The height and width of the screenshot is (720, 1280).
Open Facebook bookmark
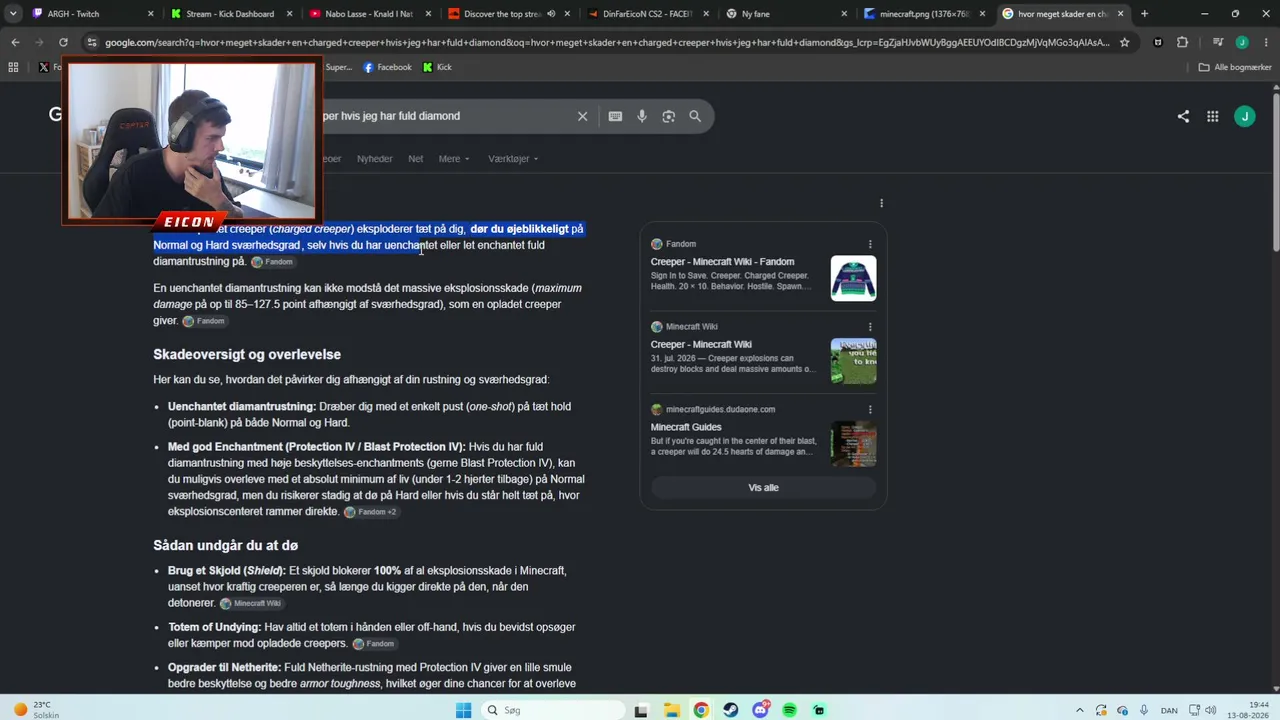(387, 67)
